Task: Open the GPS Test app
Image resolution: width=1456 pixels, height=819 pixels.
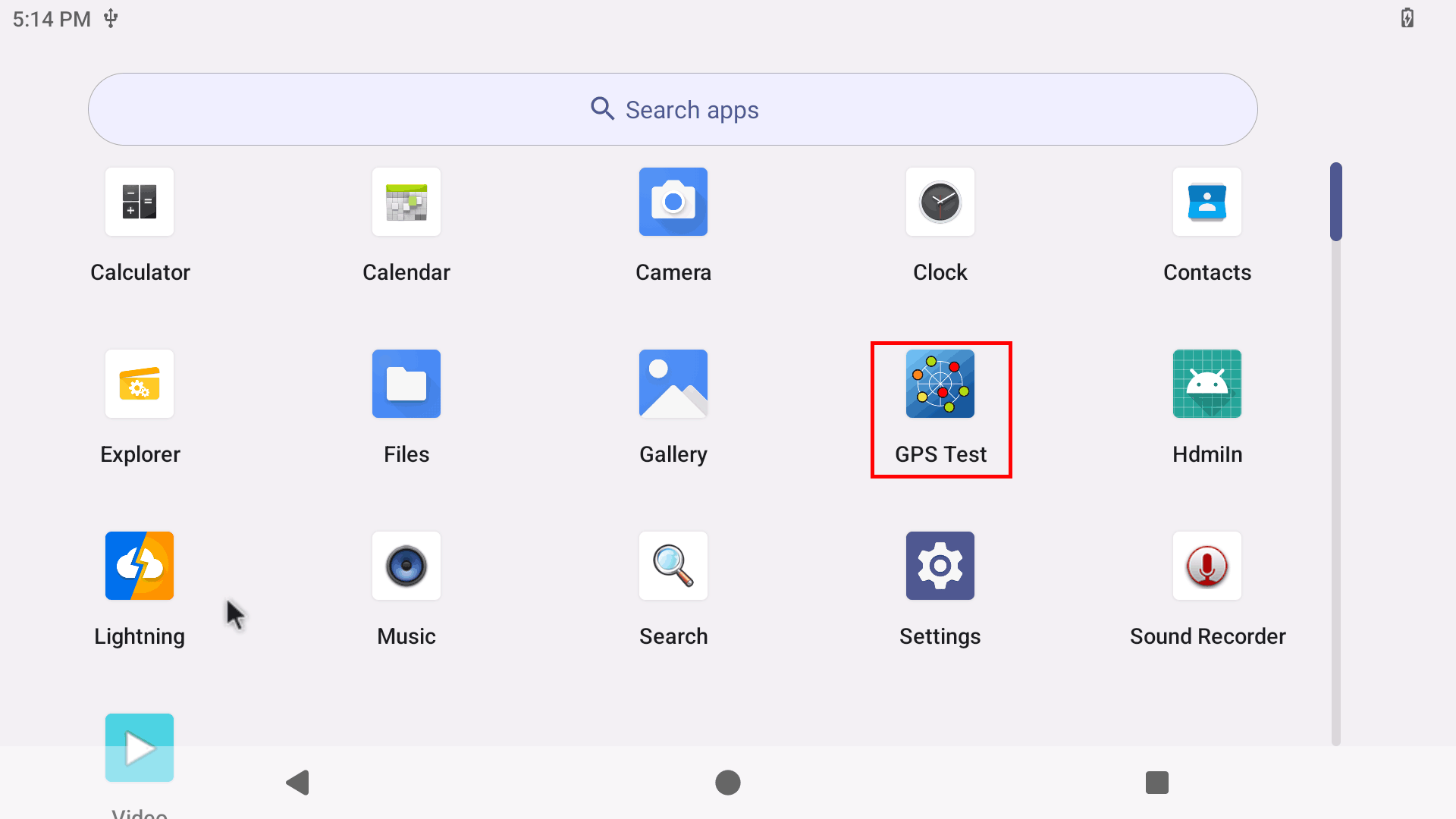Action: click(x=940, y=384)
